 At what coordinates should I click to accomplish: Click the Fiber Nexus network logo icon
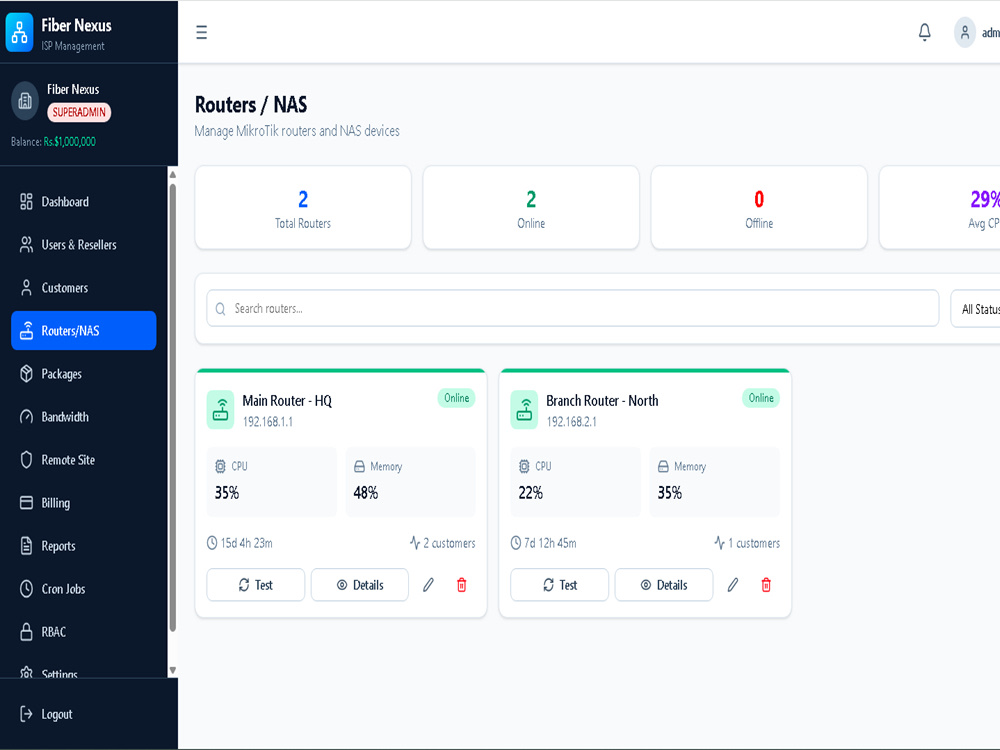(x=20, y=32)
